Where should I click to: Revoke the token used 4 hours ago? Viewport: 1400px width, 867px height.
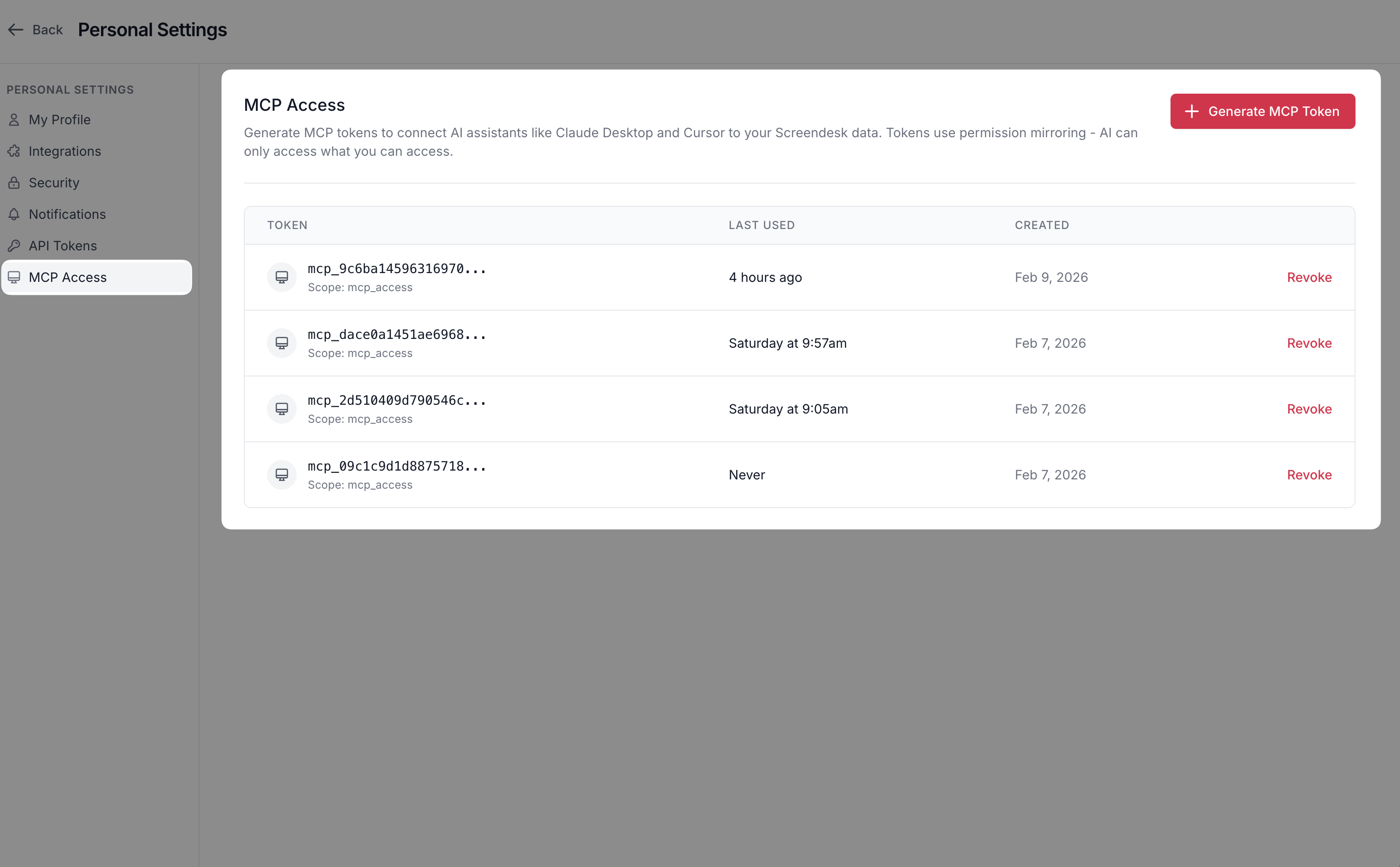(x=1309, y=278)
